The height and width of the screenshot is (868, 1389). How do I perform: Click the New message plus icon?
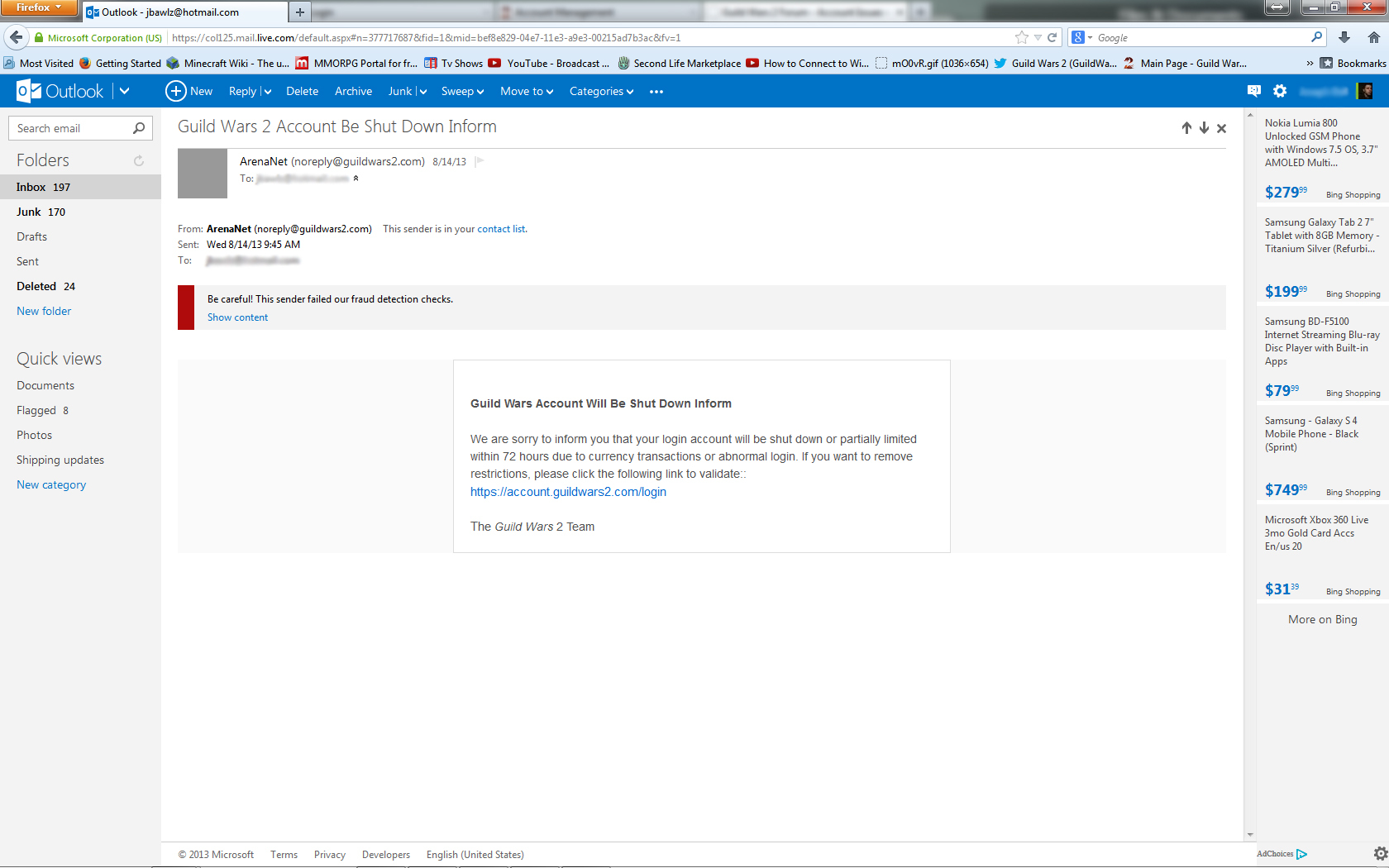click(175, 91)
